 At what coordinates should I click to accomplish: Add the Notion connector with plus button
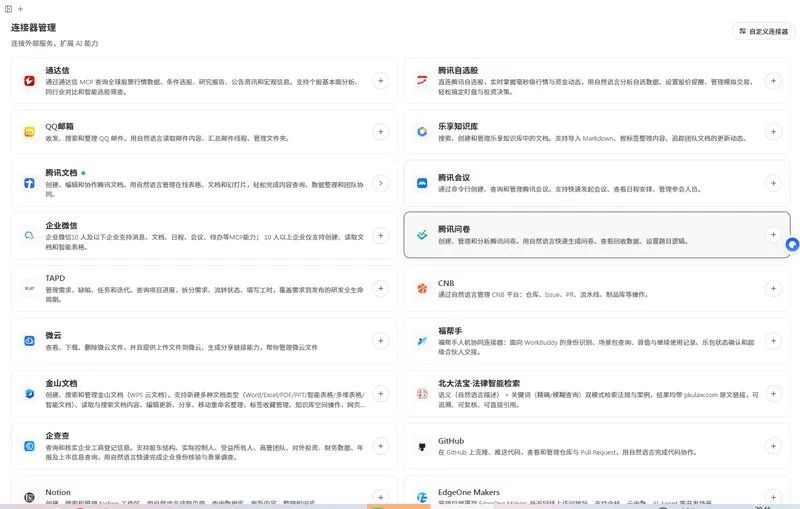[381, 497]
